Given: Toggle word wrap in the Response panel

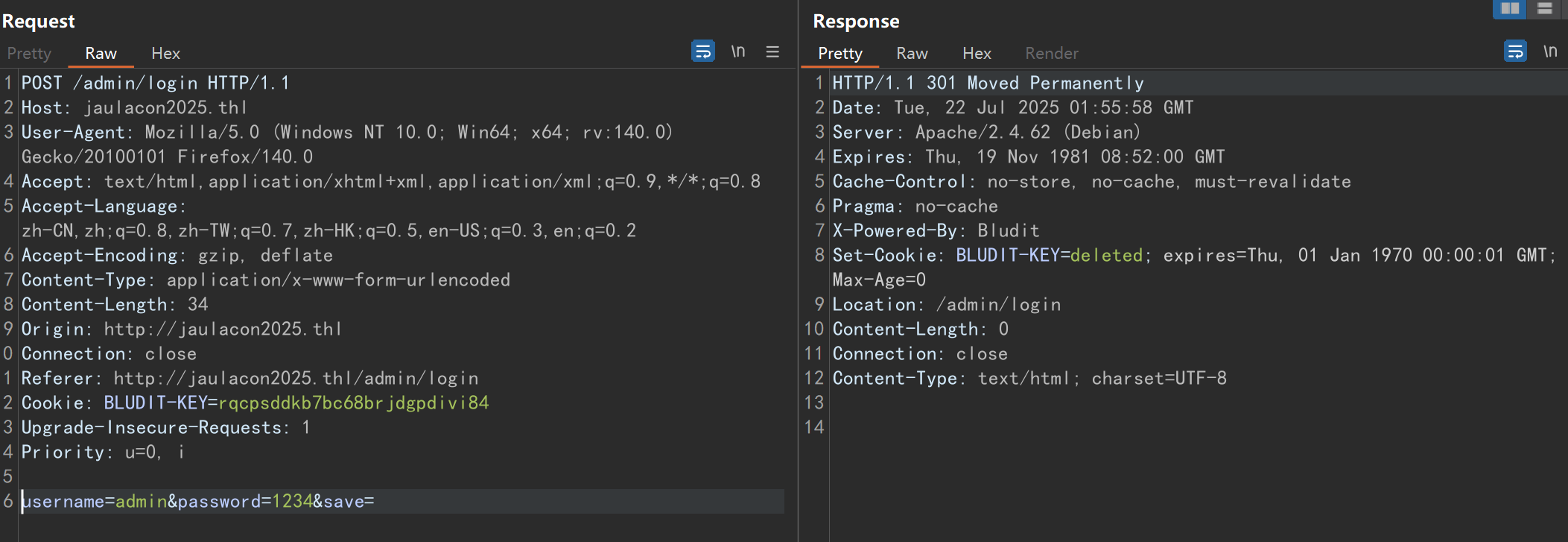Looking at the screenshot, I should click(1514, 51).
